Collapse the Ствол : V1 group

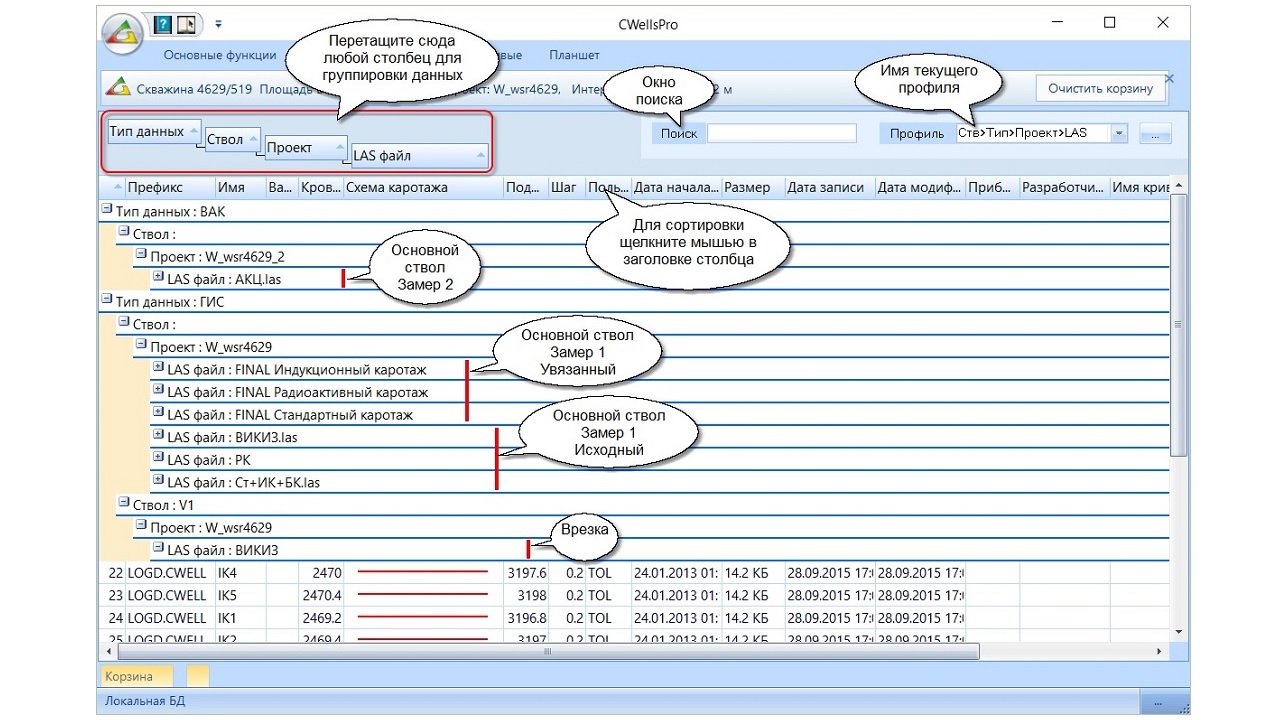pyautogui.click(x=124, y=504)
